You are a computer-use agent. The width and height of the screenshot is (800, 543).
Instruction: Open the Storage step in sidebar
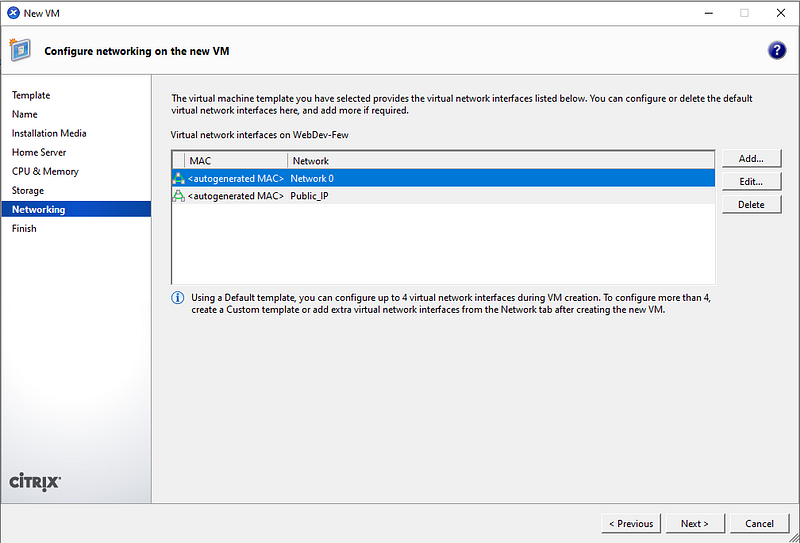28,190
